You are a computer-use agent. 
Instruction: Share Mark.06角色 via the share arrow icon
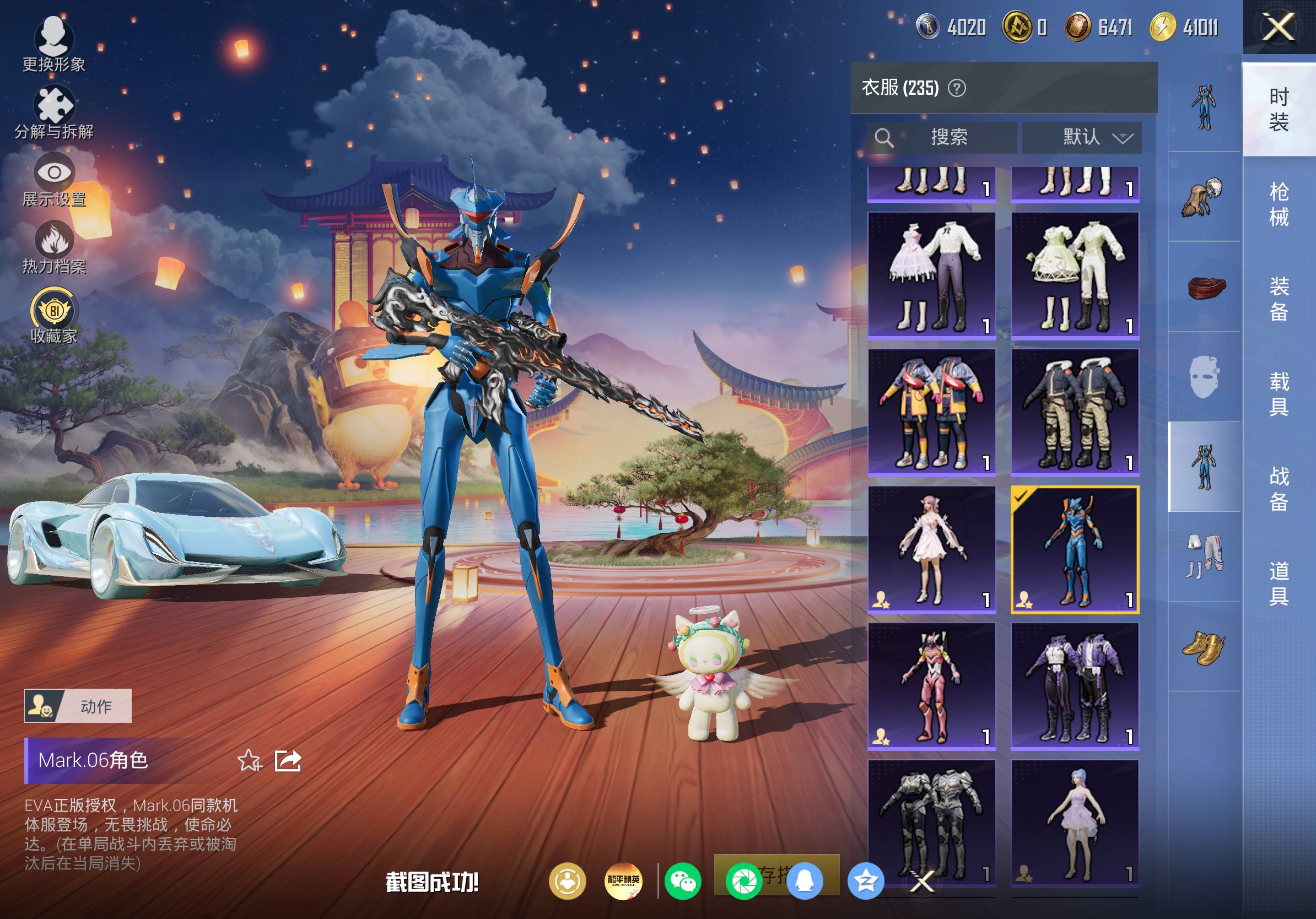pyautogui.click(x=288, y=760)
